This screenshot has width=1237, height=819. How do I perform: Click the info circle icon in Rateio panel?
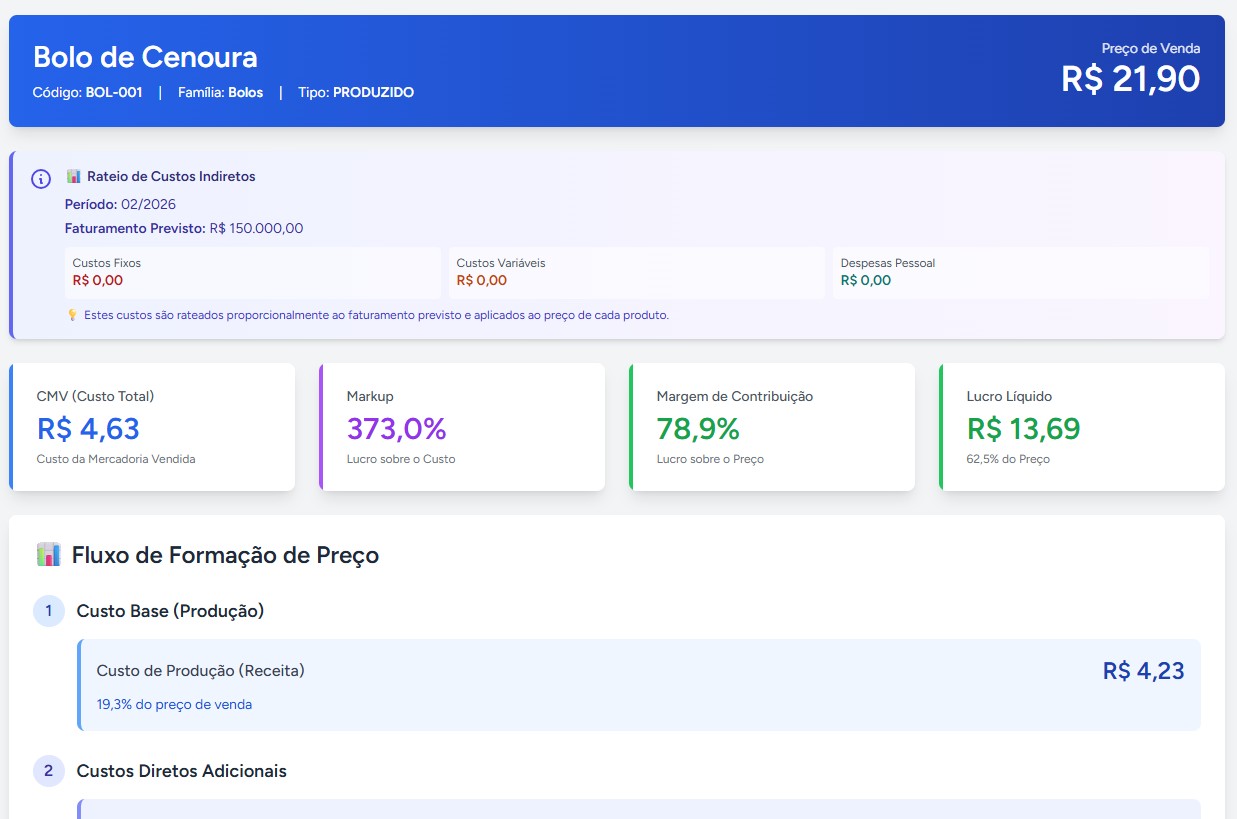[x=41, y=179]
